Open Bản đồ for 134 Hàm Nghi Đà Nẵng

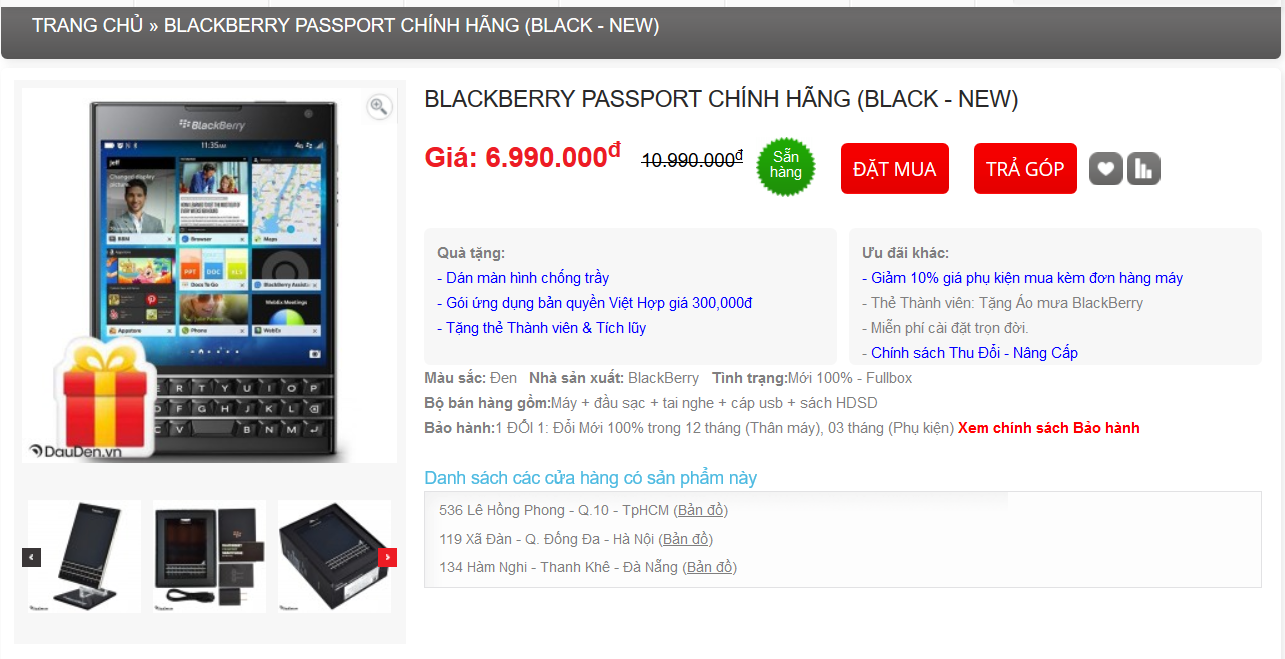(709, 567)
